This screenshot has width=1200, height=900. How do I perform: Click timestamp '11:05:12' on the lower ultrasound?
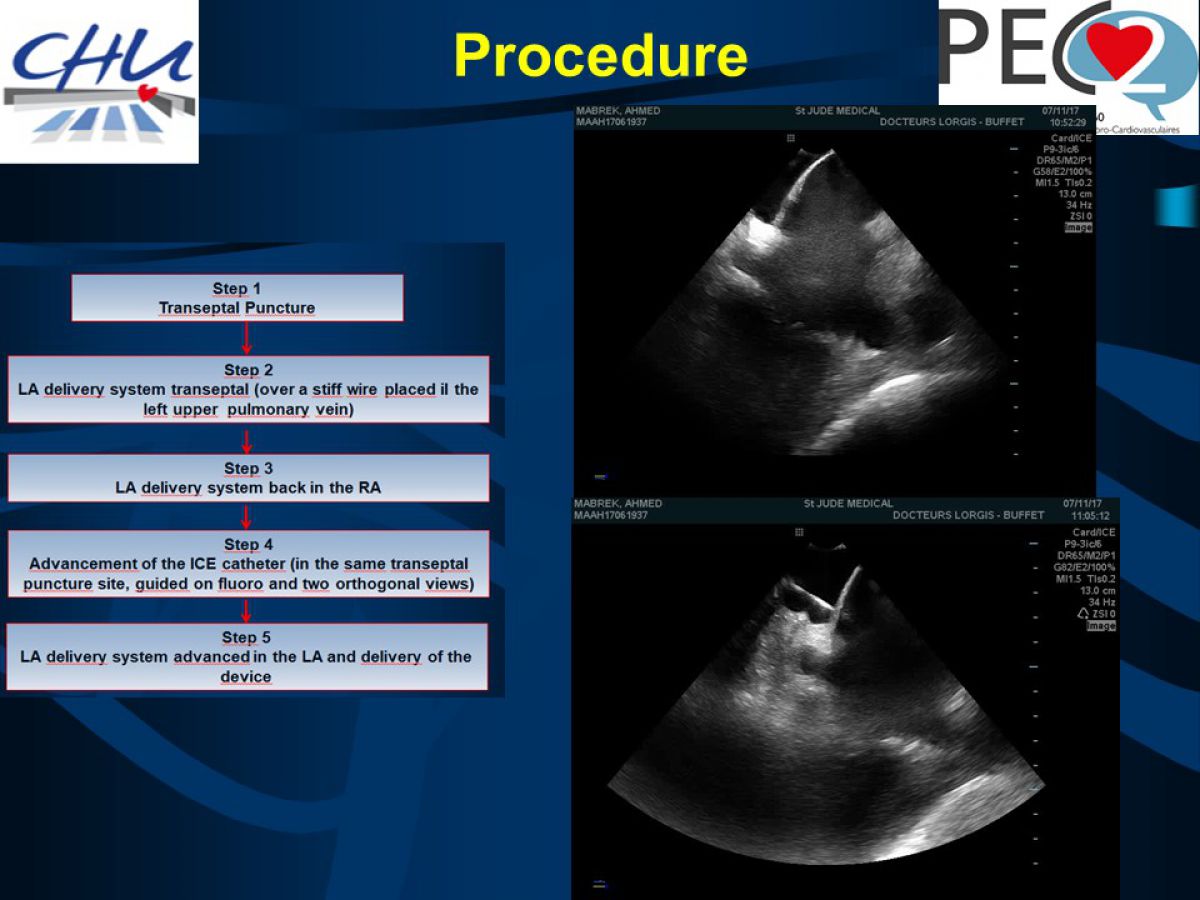(1090, 515)
